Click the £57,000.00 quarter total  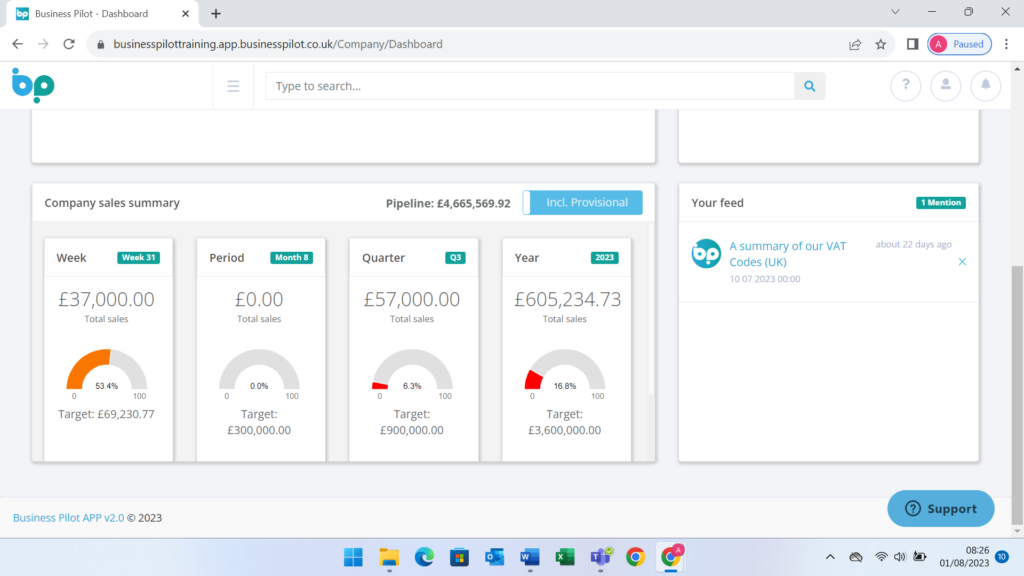coord(412,299)
